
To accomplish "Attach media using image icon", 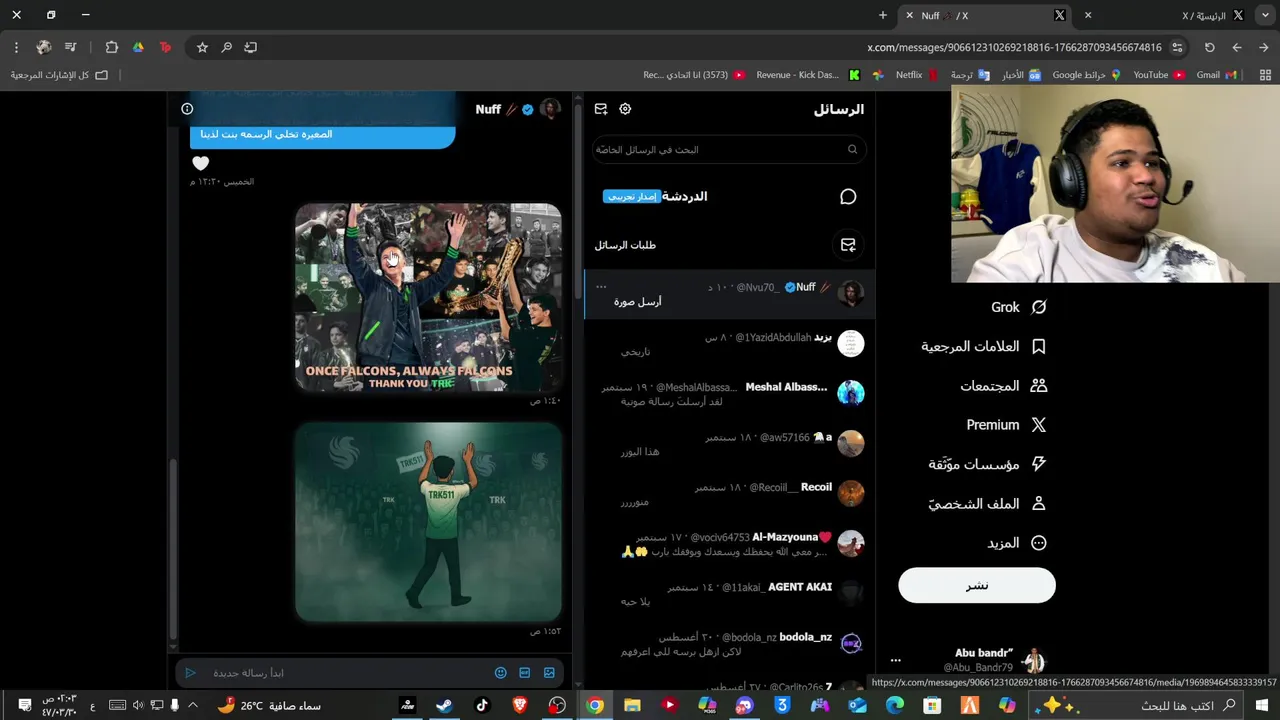I will pos(549,673).
